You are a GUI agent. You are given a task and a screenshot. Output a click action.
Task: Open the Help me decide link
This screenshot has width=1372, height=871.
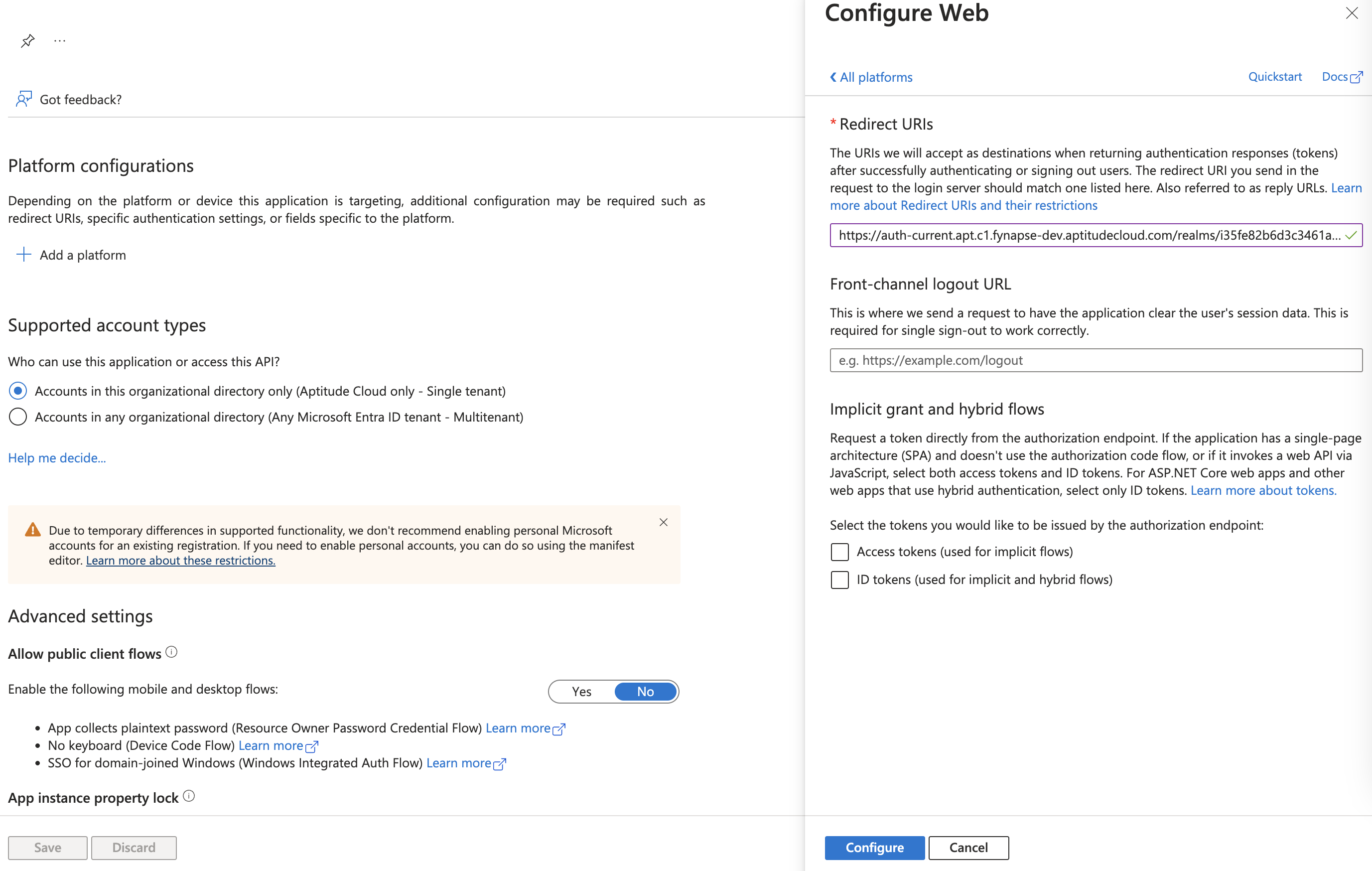(x=57, y=458)
